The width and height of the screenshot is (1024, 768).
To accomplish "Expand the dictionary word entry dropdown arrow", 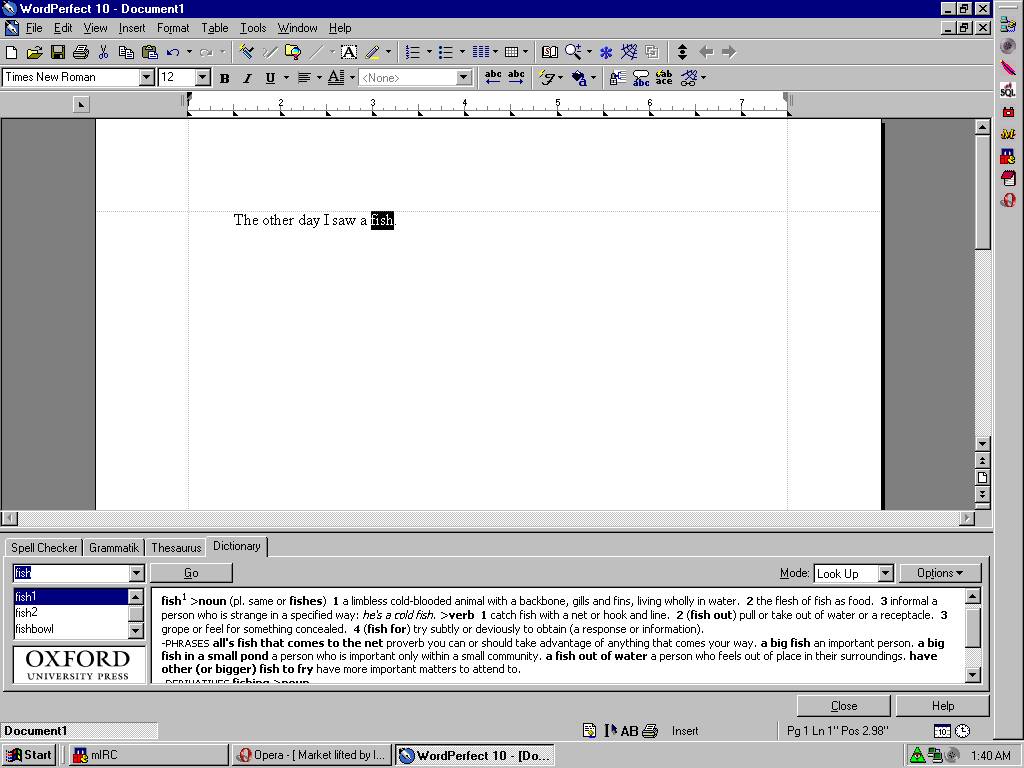I will click(x=136, y=573).
